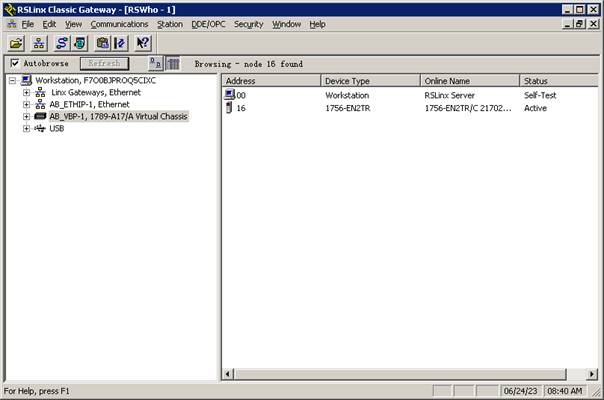604x400 pixels.
Task: Toggle the Autobrowse checkbox
Action: pyautogui.click(x=15, y=63)
